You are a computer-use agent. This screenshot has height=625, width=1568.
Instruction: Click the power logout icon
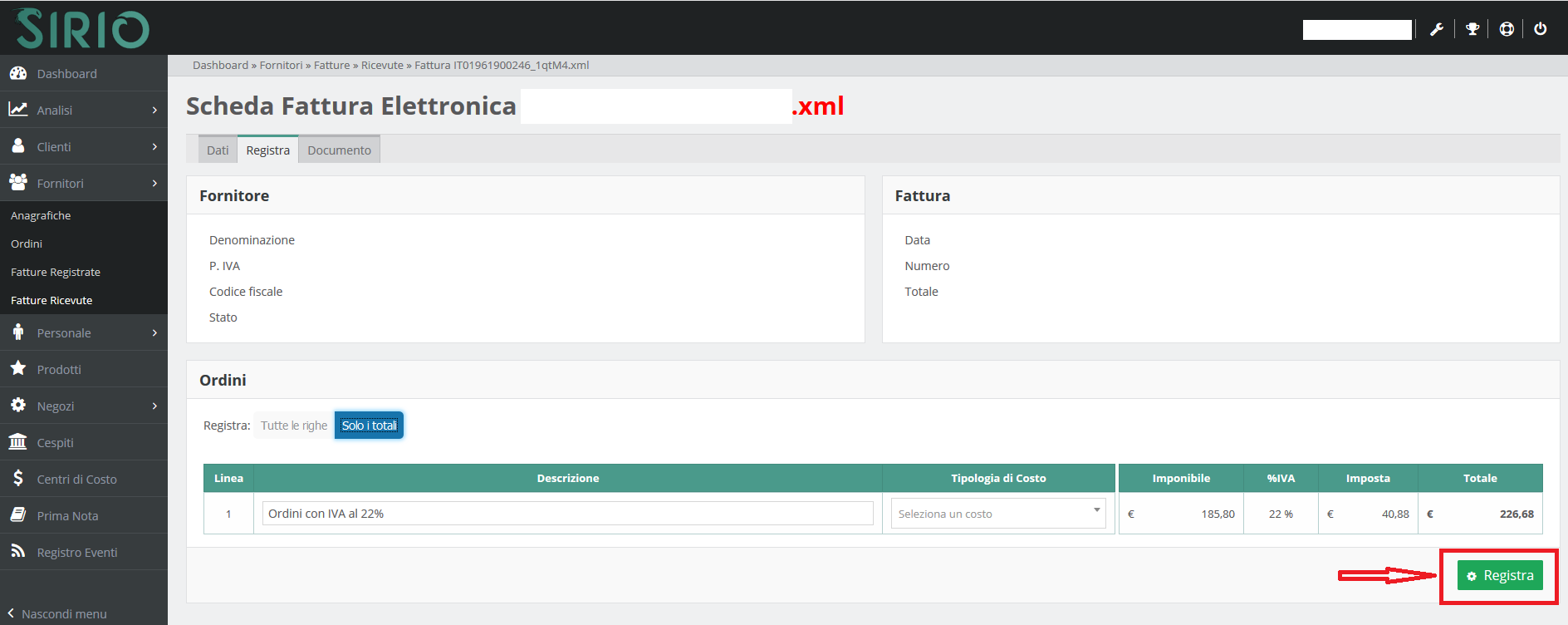pos(1541,29)
